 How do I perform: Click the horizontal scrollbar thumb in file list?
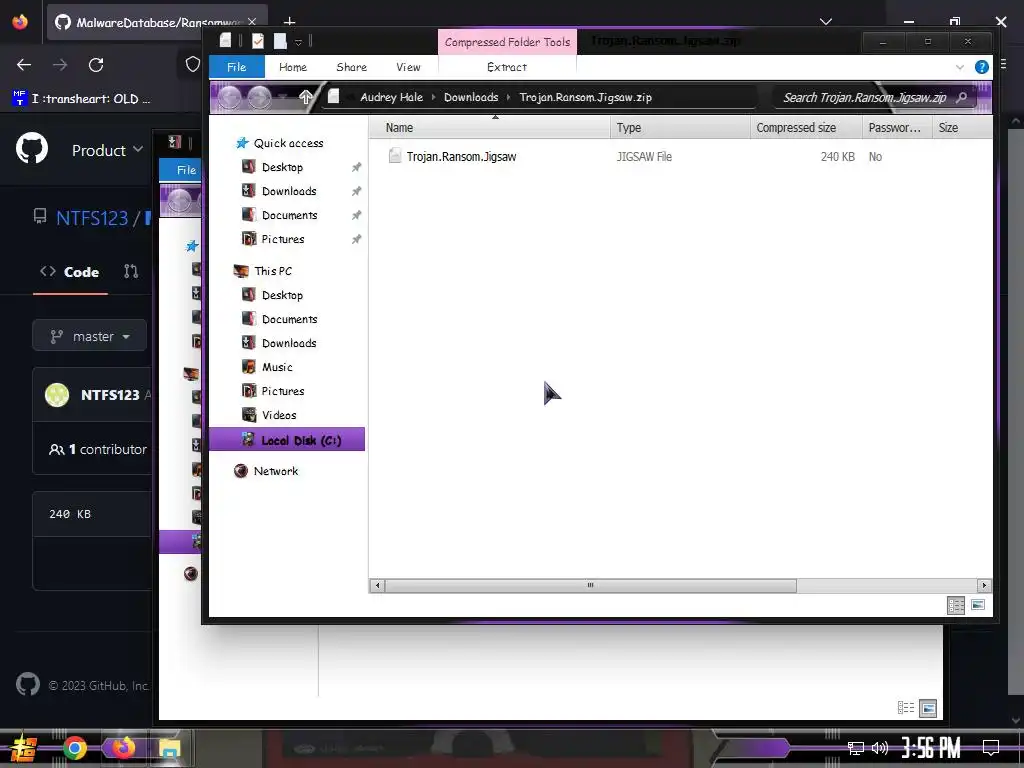590,585
